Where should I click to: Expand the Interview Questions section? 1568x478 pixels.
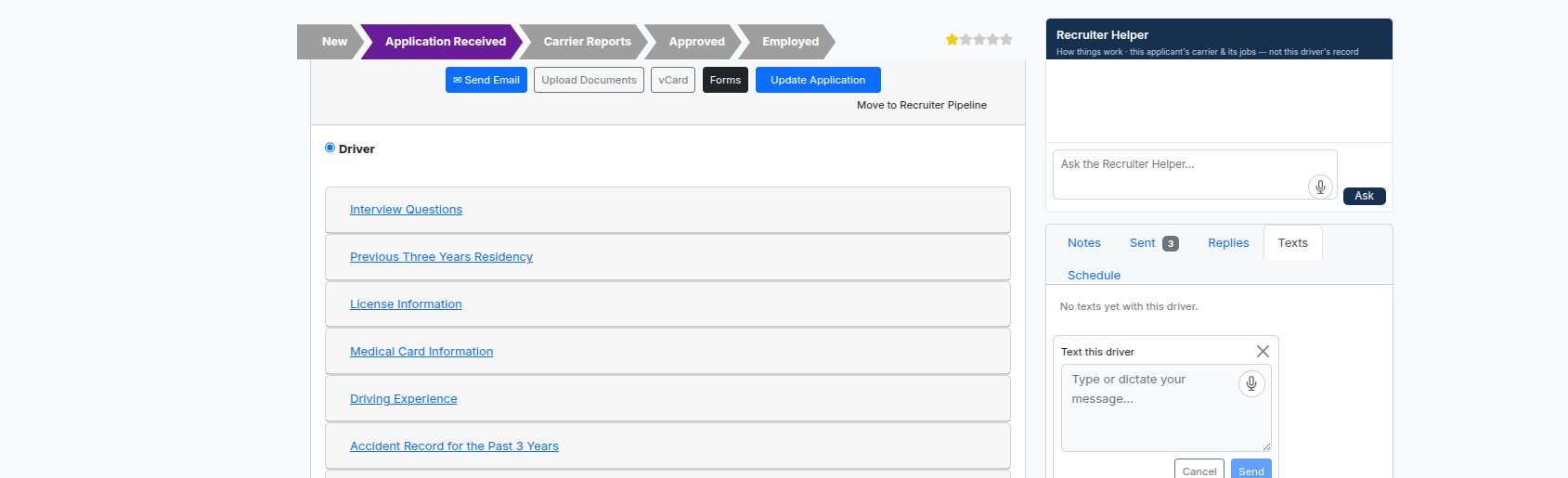tap(406, 210)
